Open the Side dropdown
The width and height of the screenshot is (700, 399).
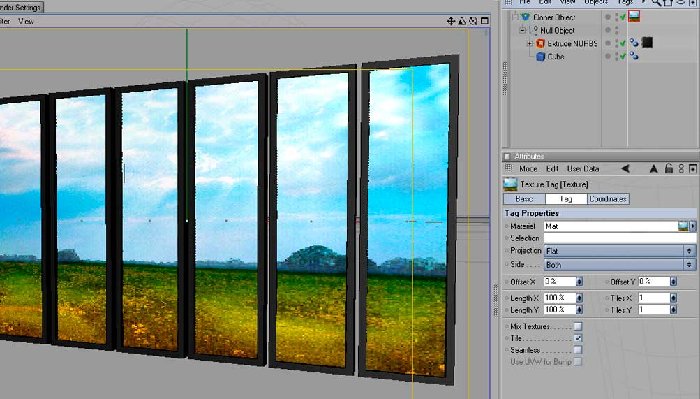point(620,265)
